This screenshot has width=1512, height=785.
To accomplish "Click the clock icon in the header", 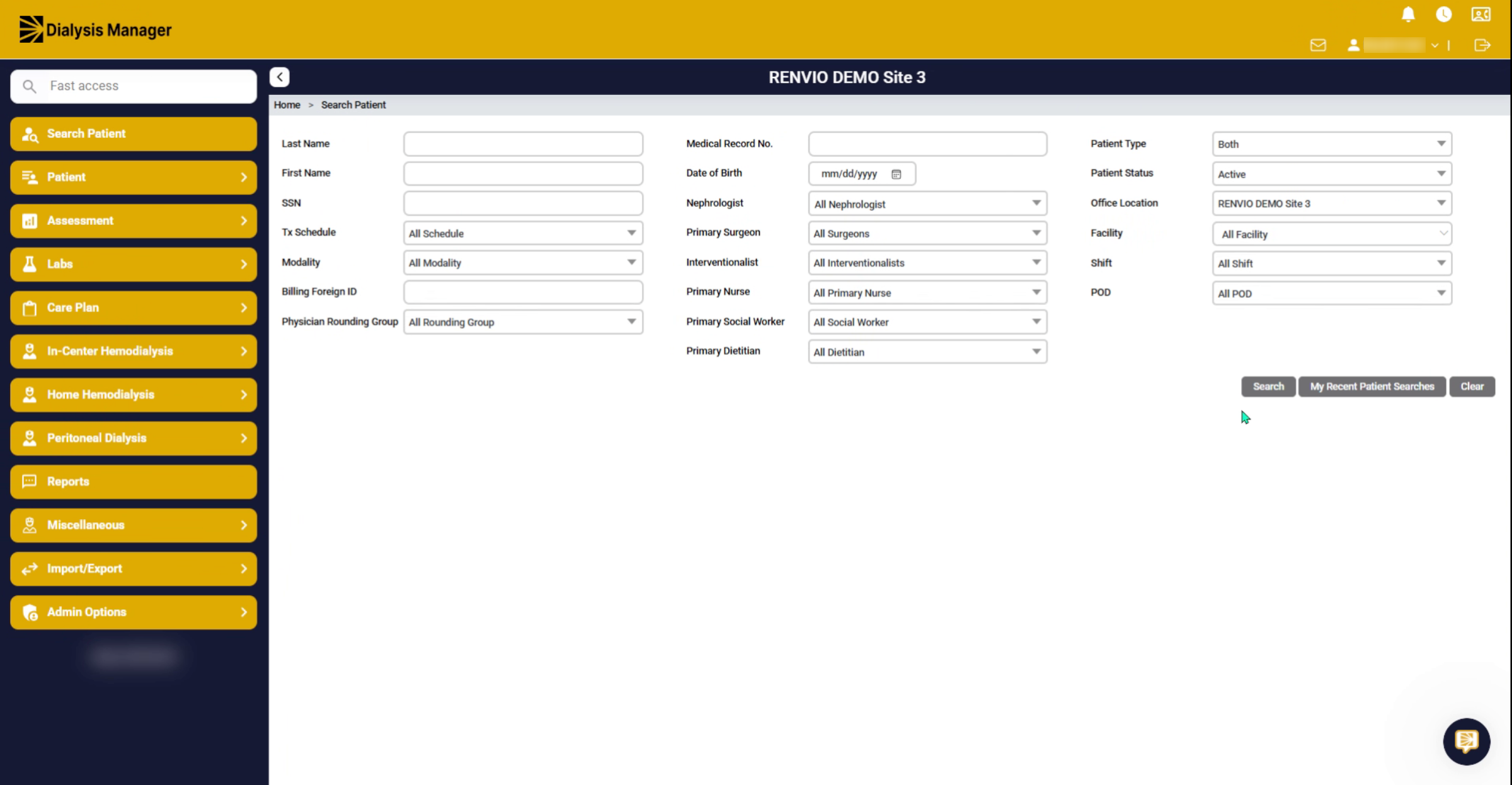I will tap(1444, 14).
